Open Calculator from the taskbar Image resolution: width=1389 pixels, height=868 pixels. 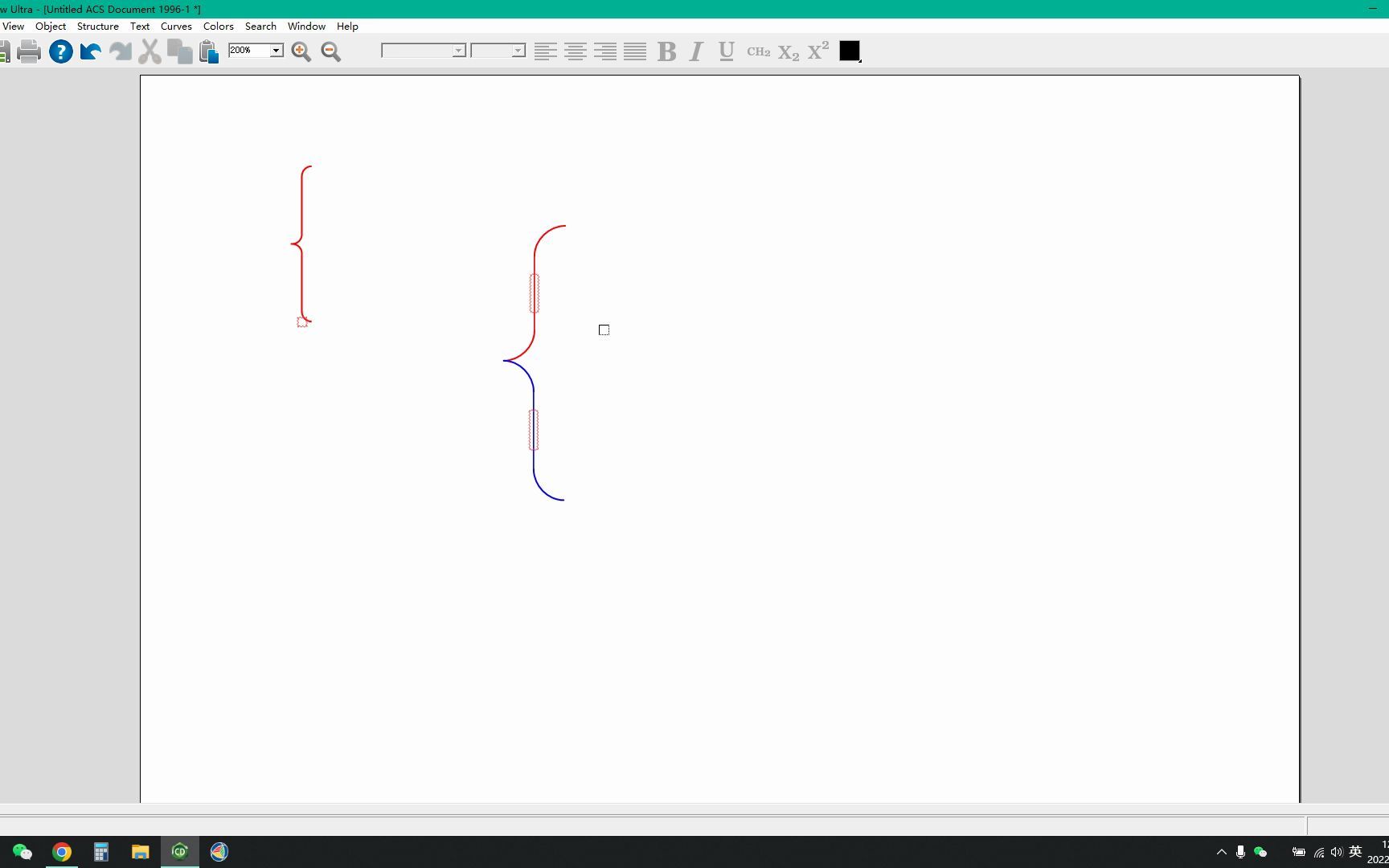[x=100, y=851]
